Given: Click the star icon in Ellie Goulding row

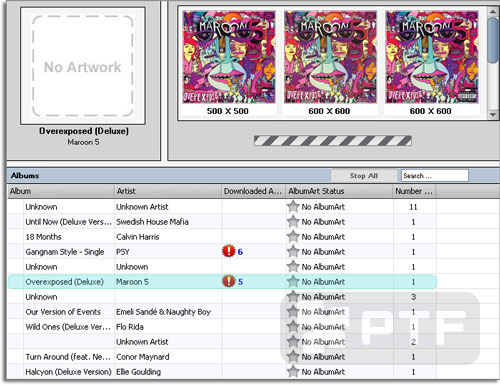Looking at the screenshot, I should [x=293, y=371].
